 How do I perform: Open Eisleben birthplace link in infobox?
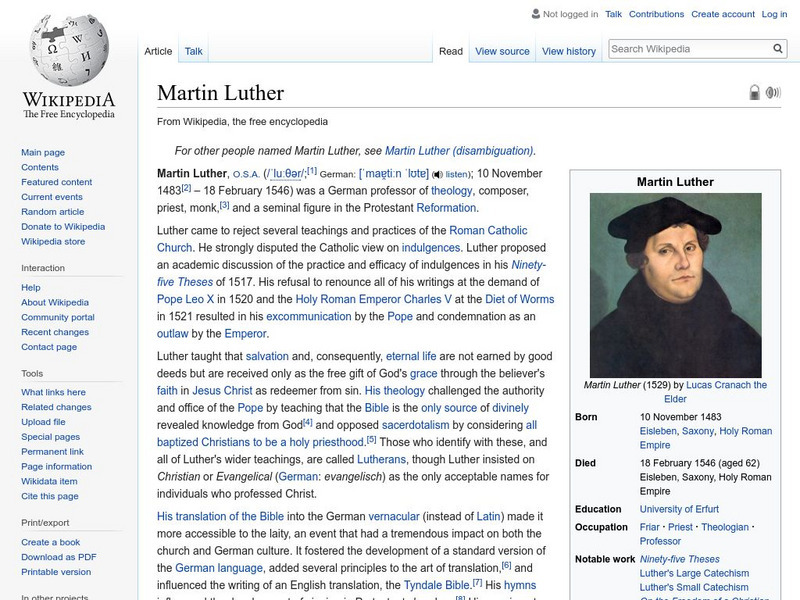pyautogui.click(x=658, y=431)
